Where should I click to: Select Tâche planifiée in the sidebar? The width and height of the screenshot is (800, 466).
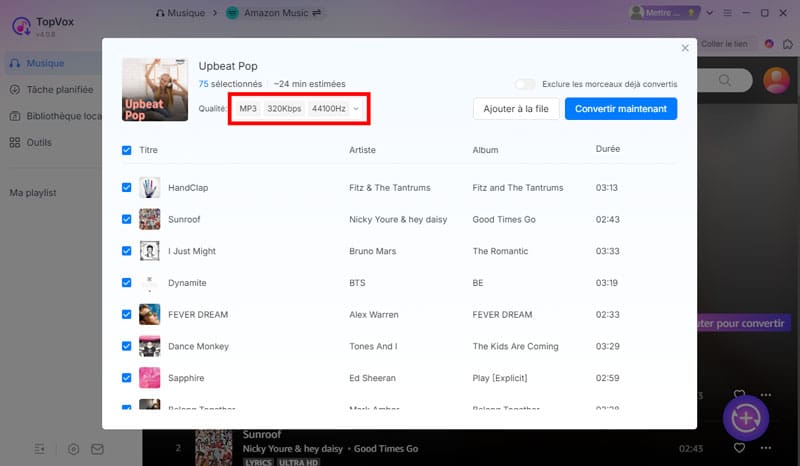click(x=53, y=90)
